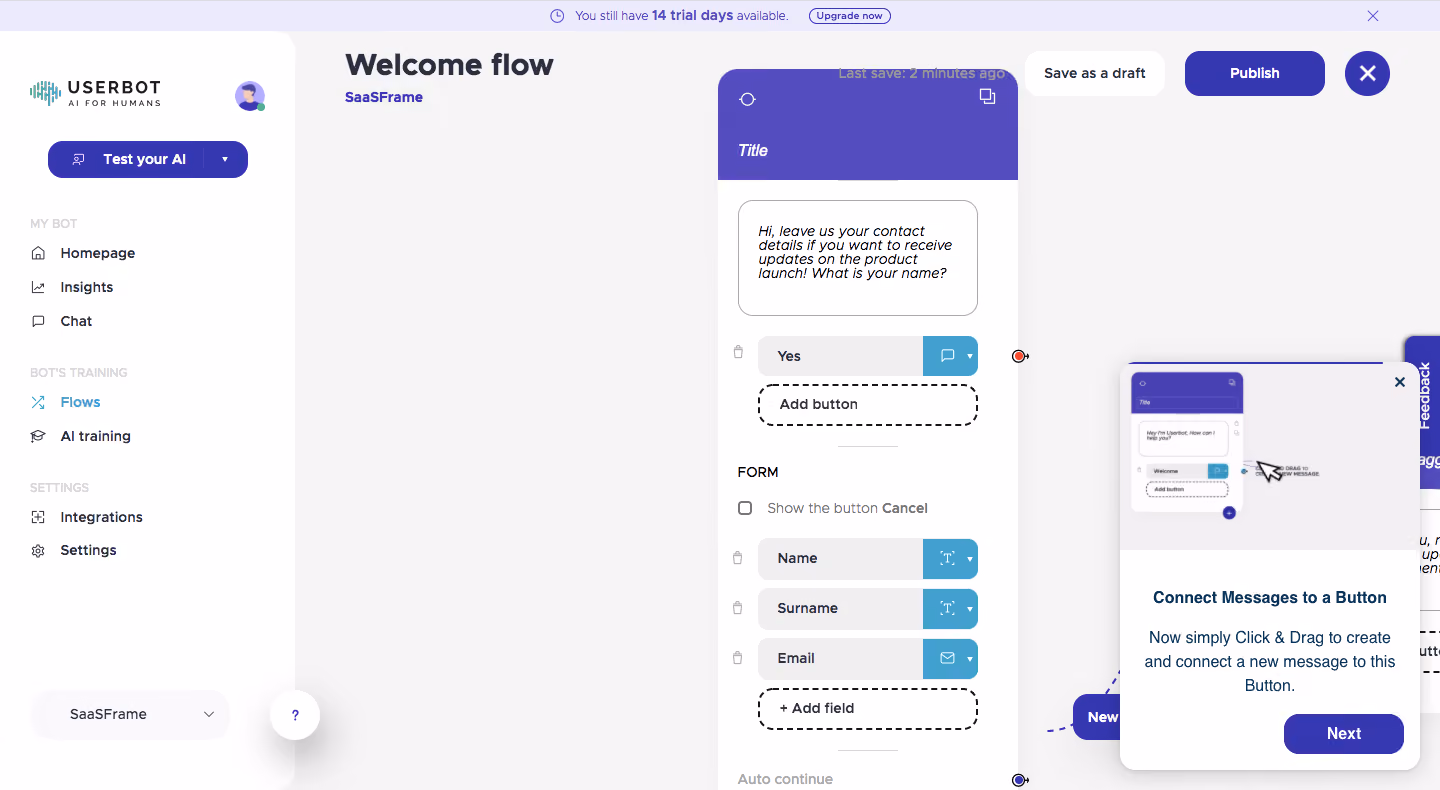This screenshot has width=1440, height=790.
Task: Toggle Show the button Cancel checkbox
Action: tap(745, 508)
